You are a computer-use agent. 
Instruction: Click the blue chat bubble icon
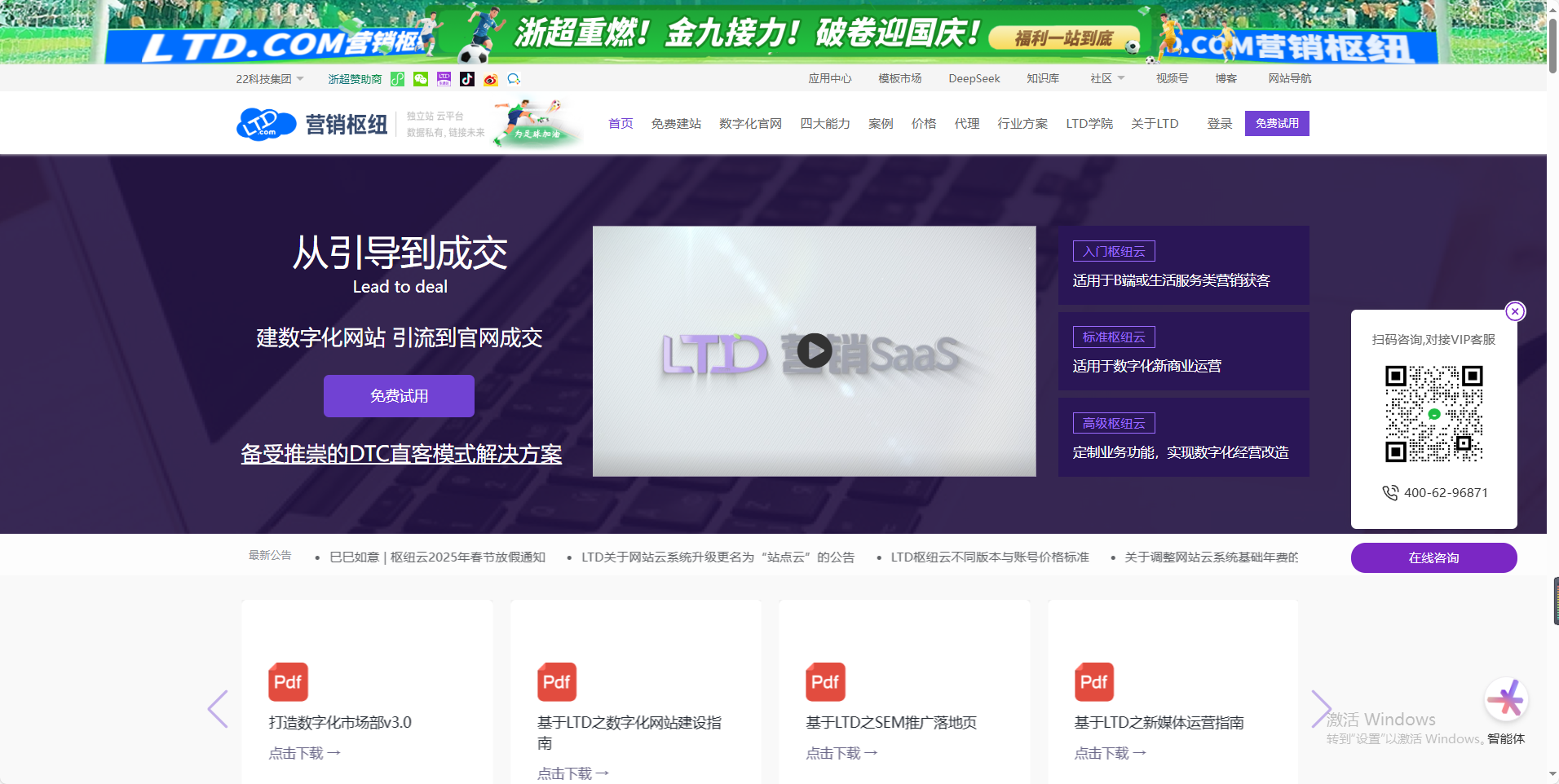[x=514, y=79]
